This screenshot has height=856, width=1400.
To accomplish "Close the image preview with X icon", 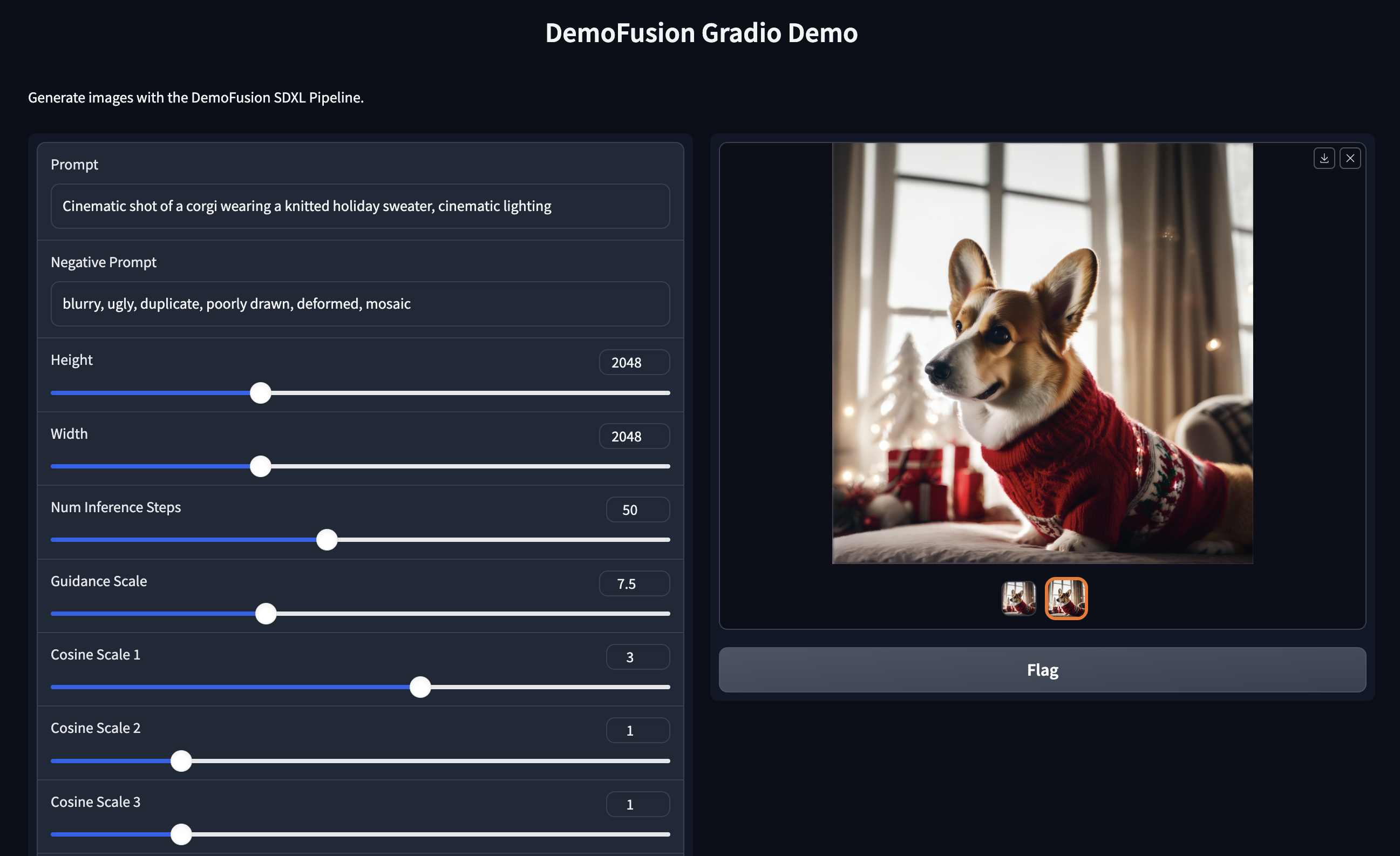I will point(1350,158).
